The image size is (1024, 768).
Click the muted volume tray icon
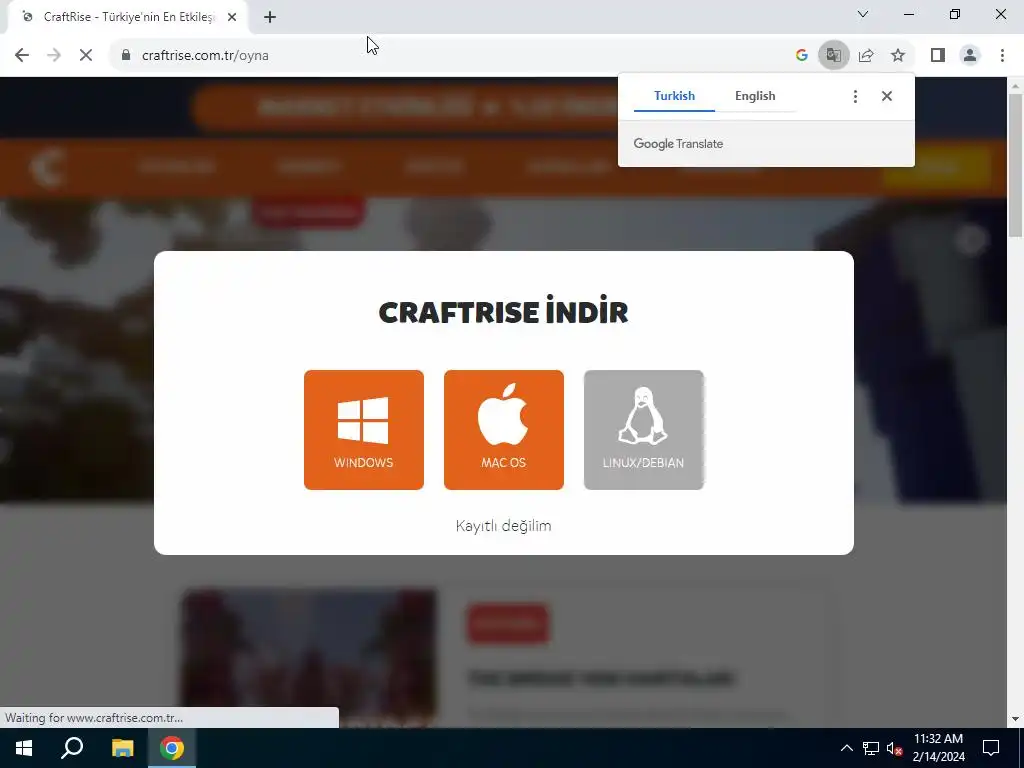click(x=894, y=748)
